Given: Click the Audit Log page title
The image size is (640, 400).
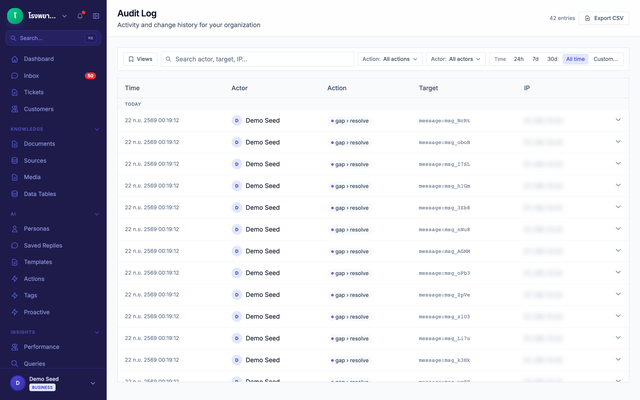Looking at the screenshot, I should pos(137,13).
